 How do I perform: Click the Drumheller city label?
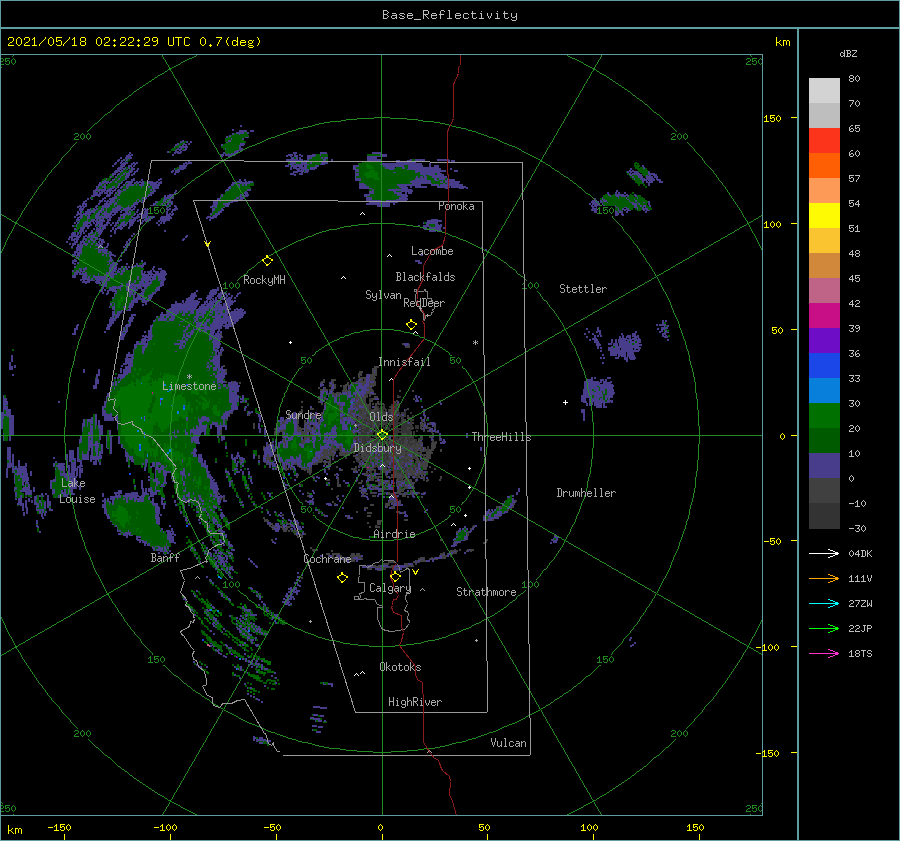(x=586, y=493)
